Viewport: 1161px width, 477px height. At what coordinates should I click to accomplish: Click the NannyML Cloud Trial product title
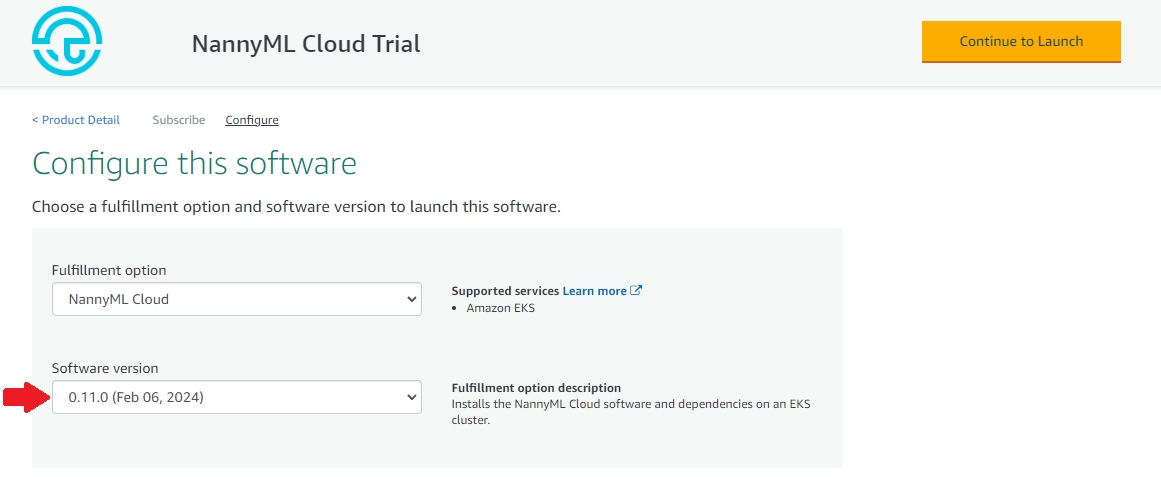click(x=306, y=44)
